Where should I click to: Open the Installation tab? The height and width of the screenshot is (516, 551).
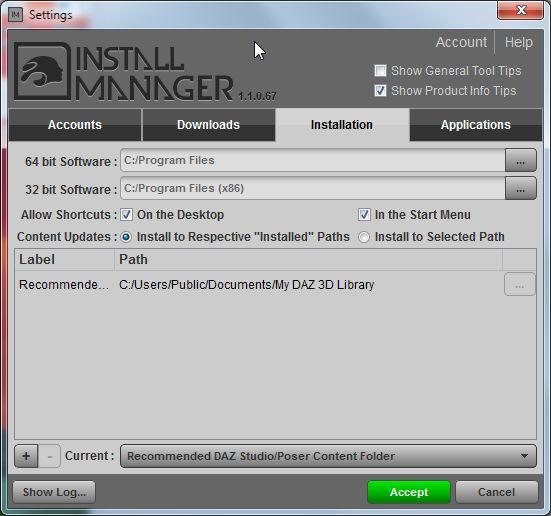click(342, 125)
